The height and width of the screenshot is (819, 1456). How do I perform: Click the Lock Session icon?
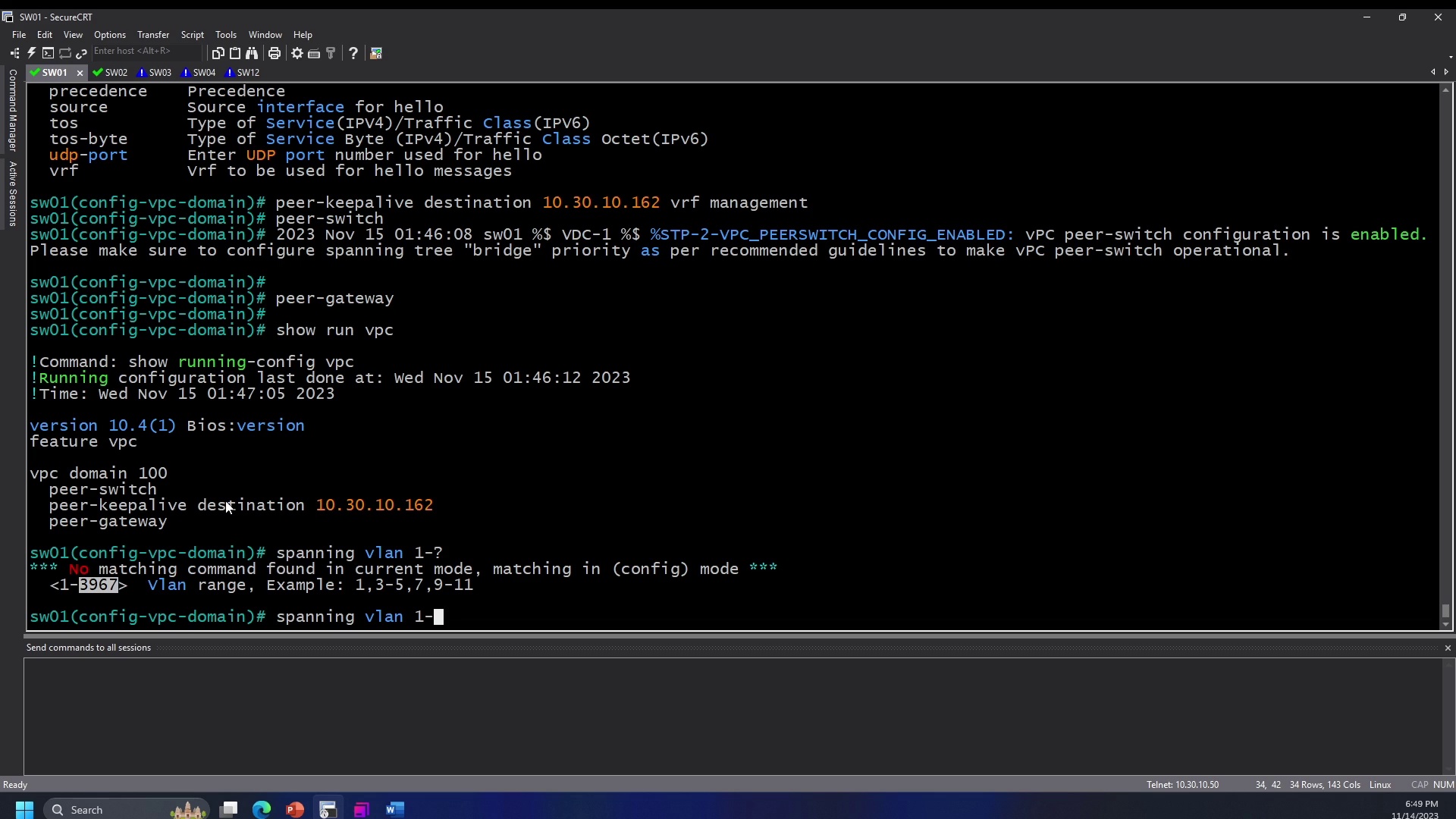pyautogui.click(x=378, y=52)
